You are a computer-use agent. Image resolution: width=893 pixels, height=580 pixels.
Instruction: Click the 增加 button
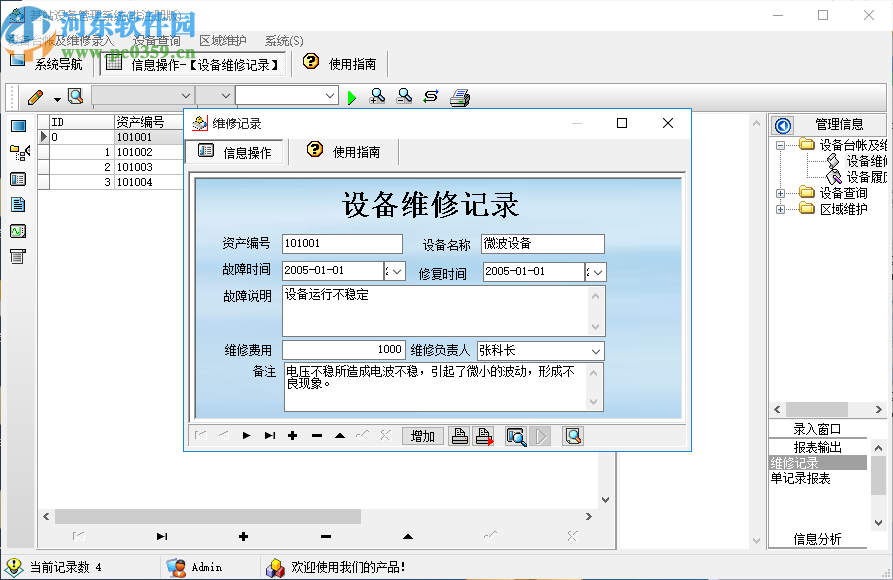[421, 436]
